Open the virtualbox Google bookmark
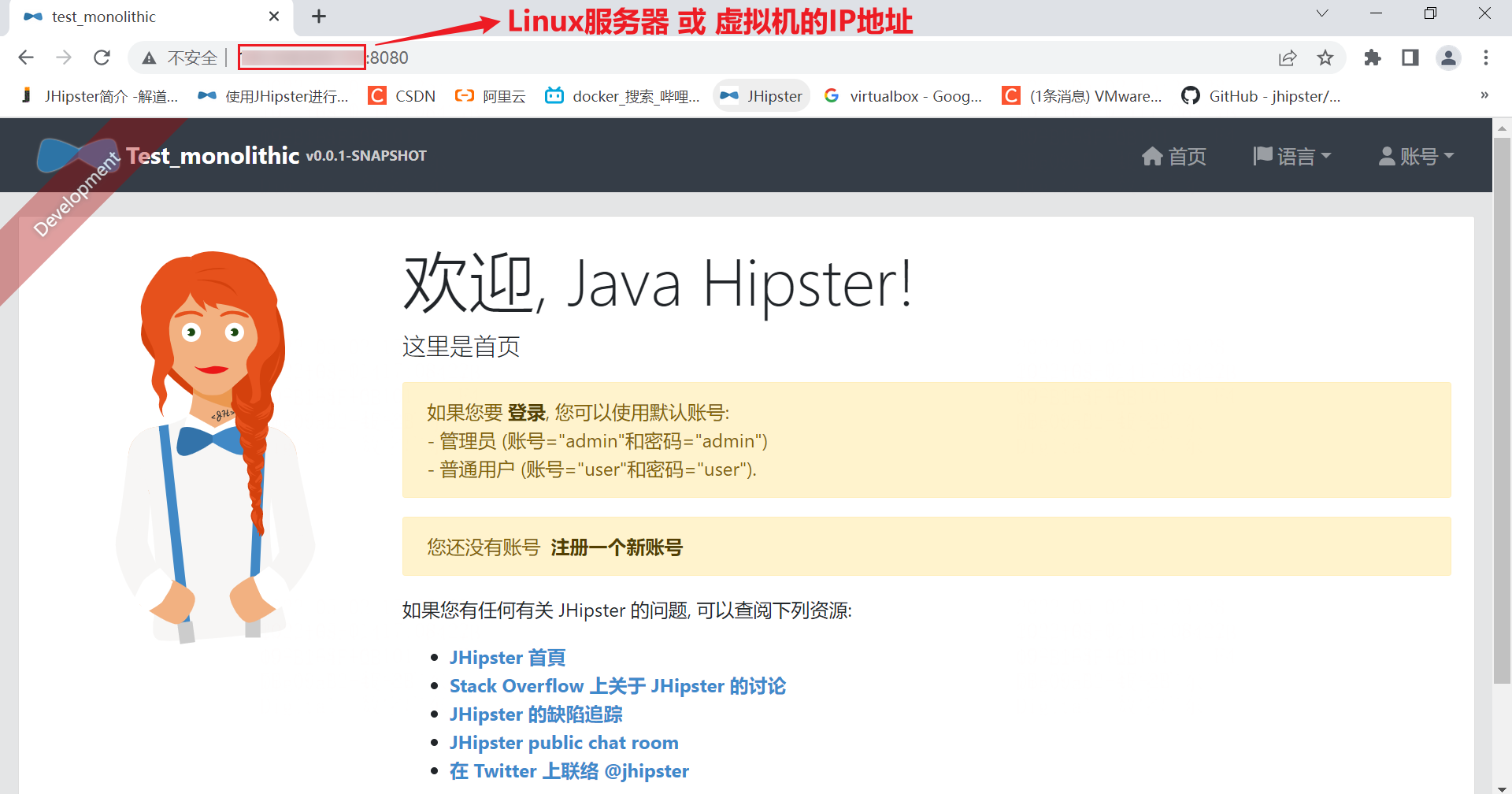1512x794 pixels. point(902,96)
